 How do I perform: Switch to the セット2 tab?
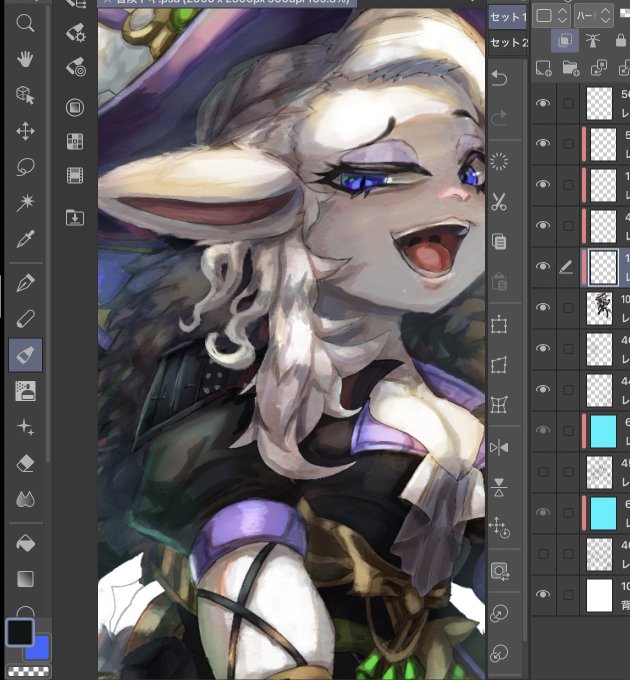pyautogui.click(x=508, y=42)
